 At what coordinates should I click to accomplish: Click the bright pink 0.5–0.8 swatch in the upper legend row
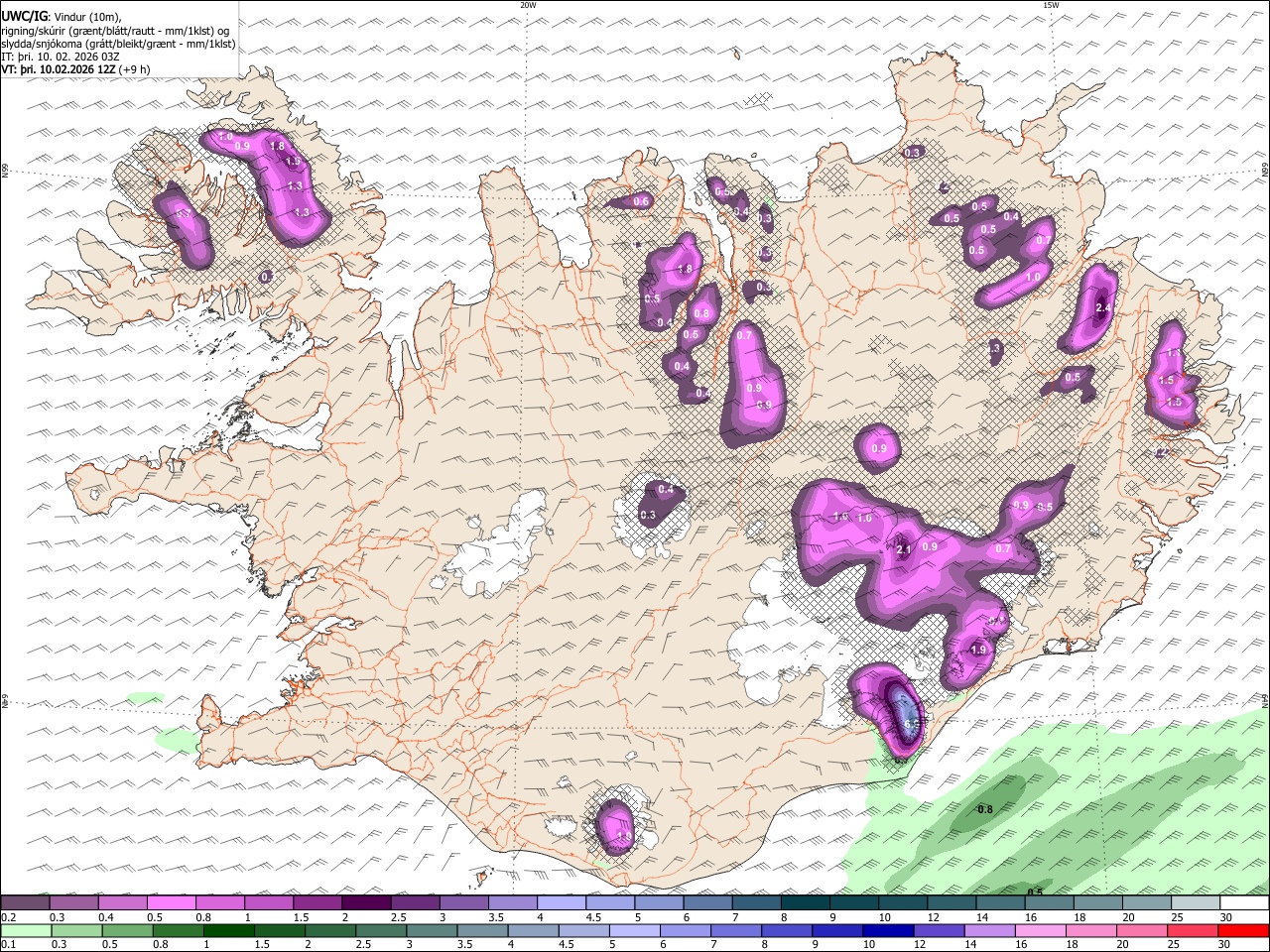171,903
